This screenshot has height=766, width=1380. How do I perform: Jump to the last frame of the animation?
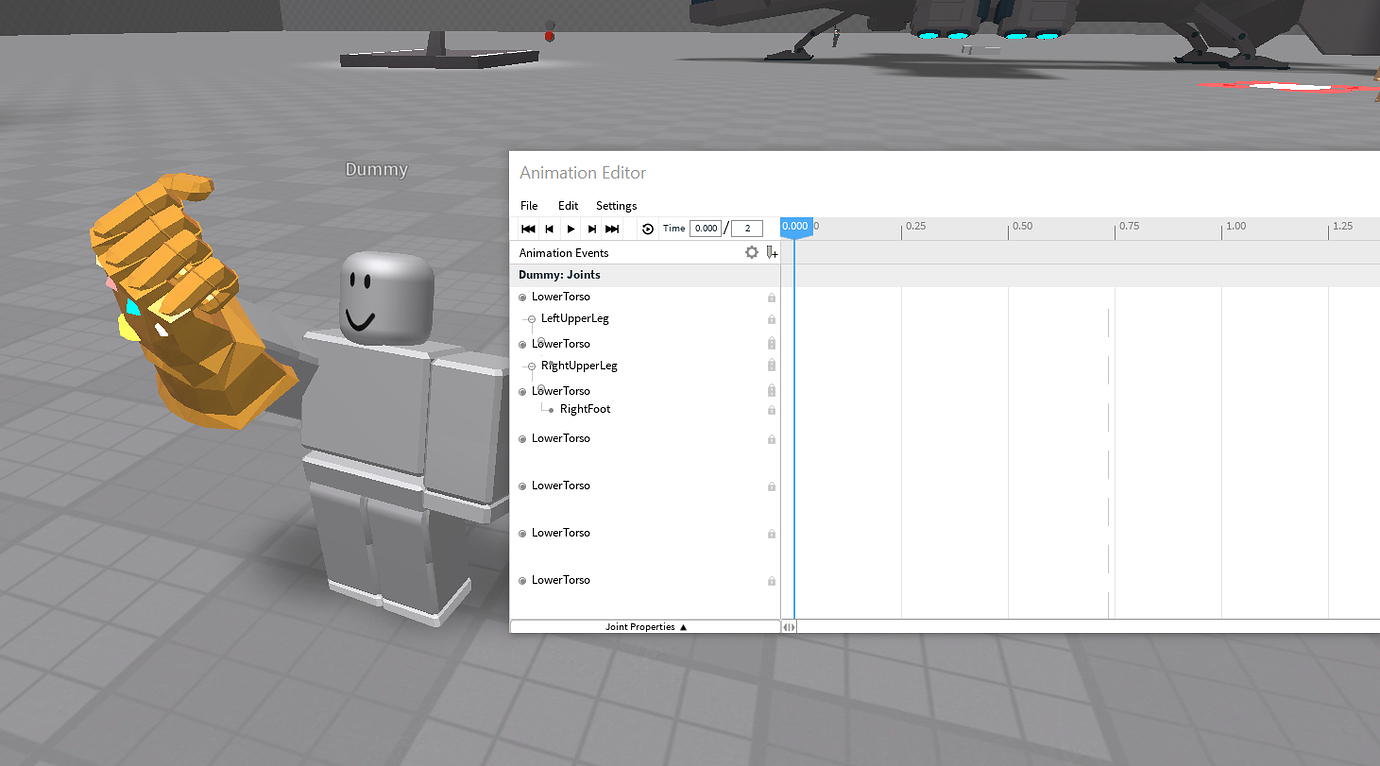[613, 229]
